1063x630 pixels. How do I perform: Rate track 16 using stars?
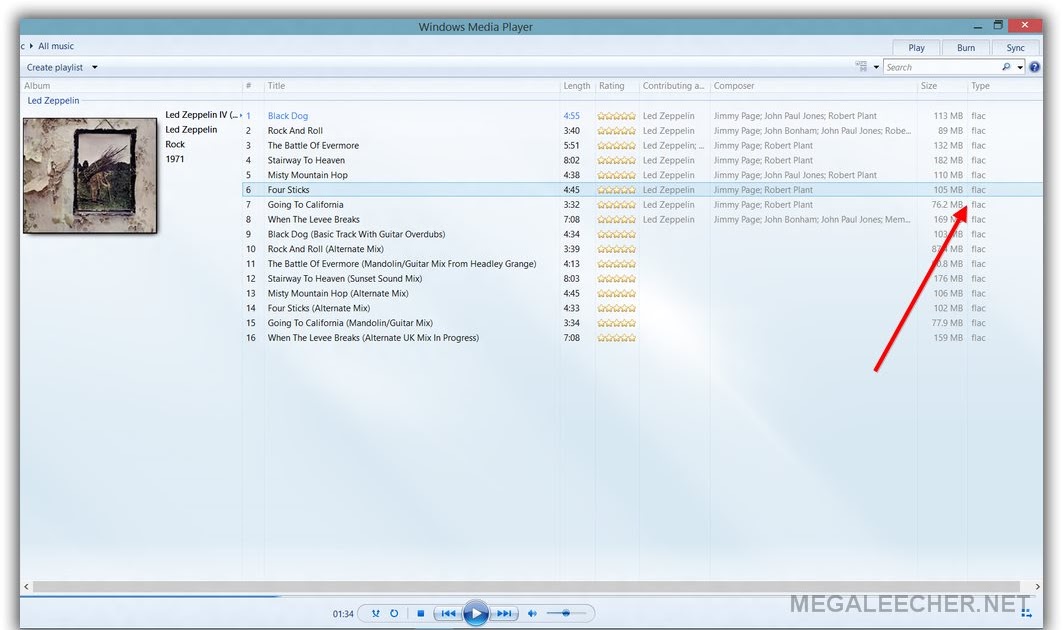coord(616,338)
